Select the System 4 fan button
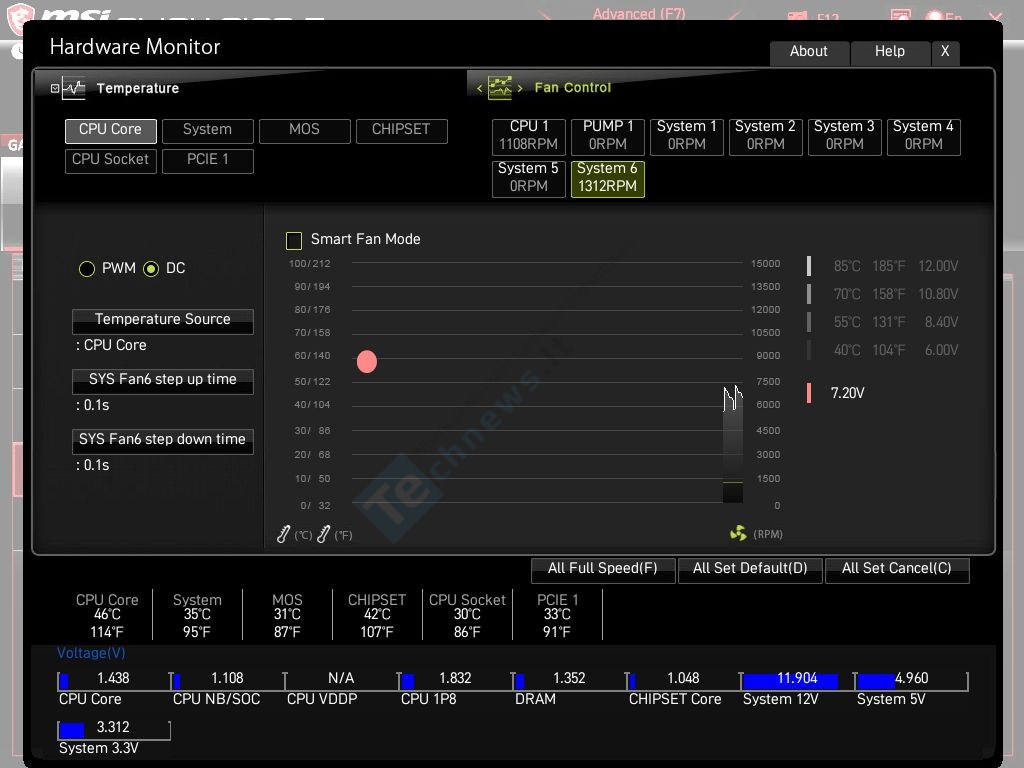 [x=923, y=136]
